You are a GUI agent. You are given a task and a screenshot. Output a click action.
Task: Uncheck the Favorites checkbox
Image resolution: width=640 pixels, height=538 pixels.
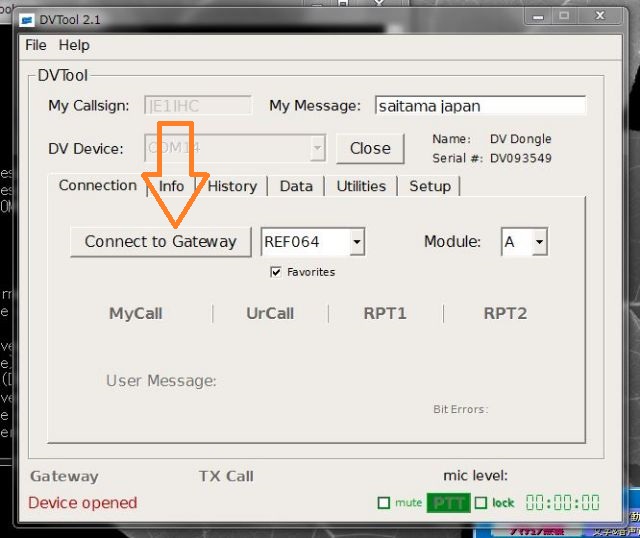coord(276,272)
